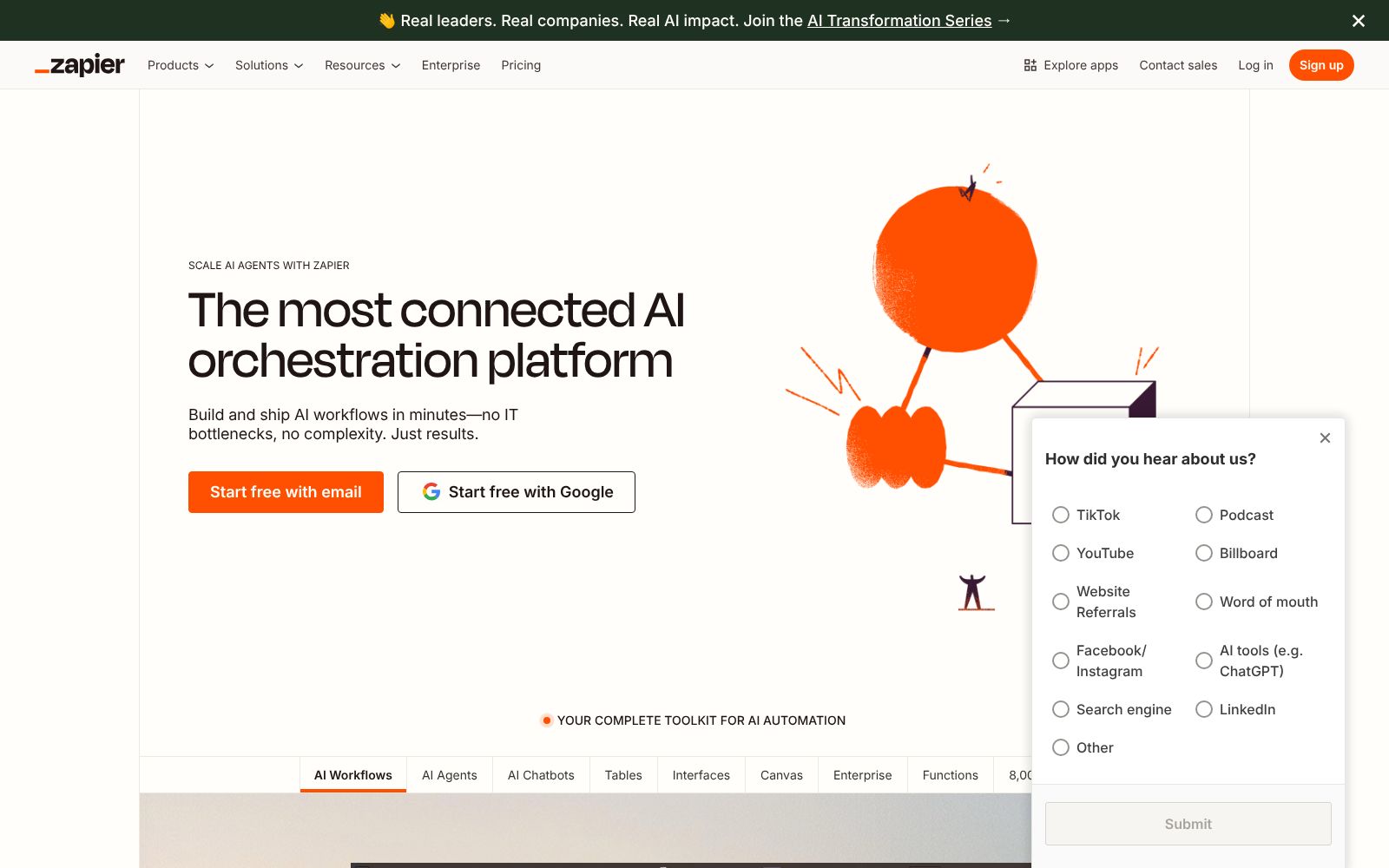Click the Google icon in the sign-up button
The width and height of the screenshot is (1389, 868).
pyautogui.click(x=431, y=491)
